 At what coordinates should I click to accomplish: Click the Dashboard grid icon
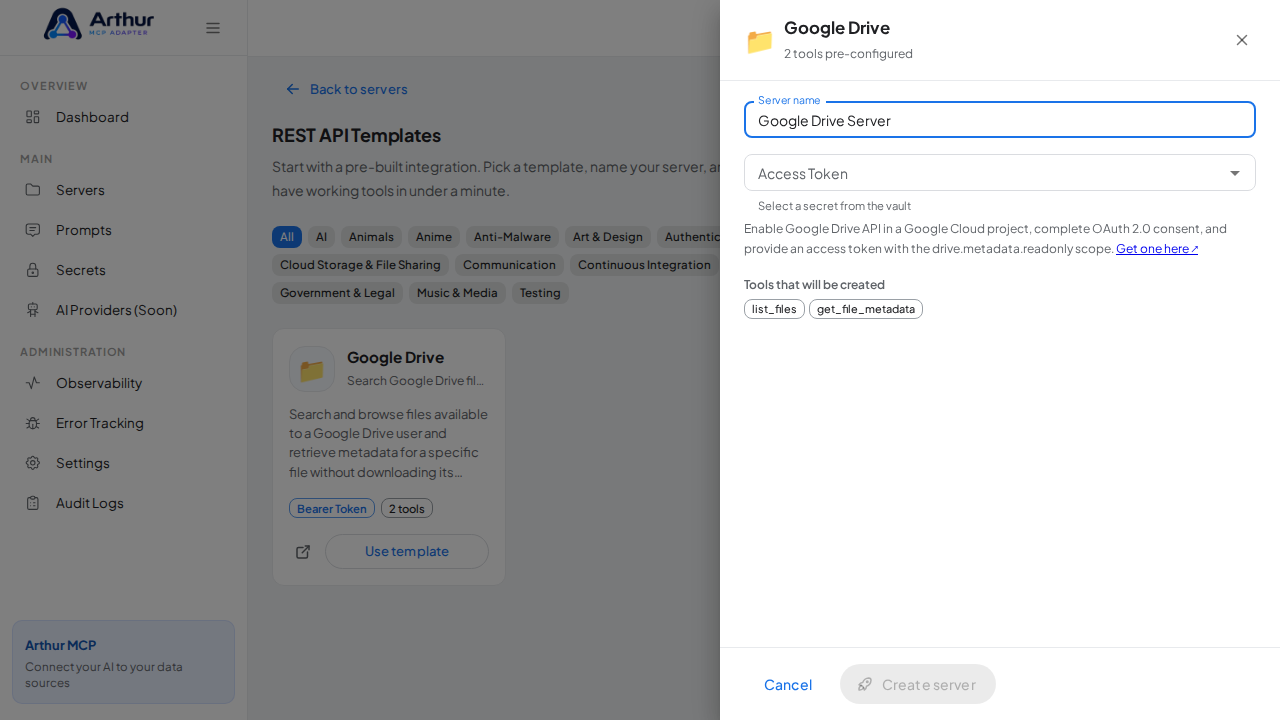point(33,117)
